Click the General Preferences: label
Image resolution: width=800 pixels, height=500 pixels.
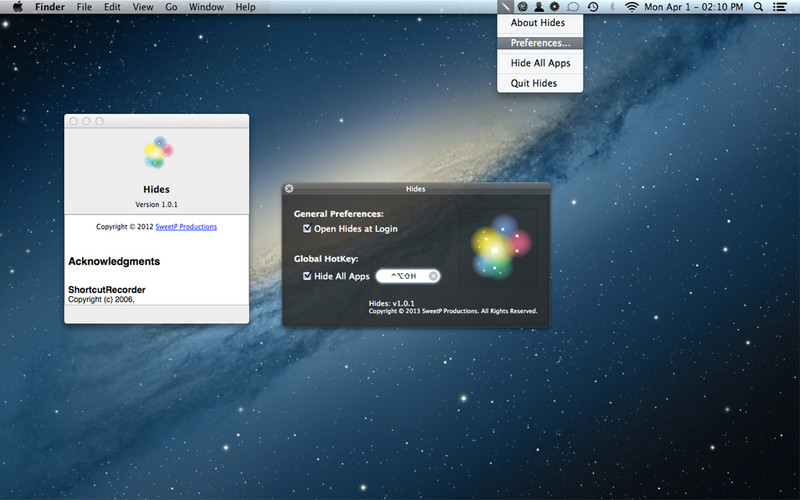click(x=339, y=214)
